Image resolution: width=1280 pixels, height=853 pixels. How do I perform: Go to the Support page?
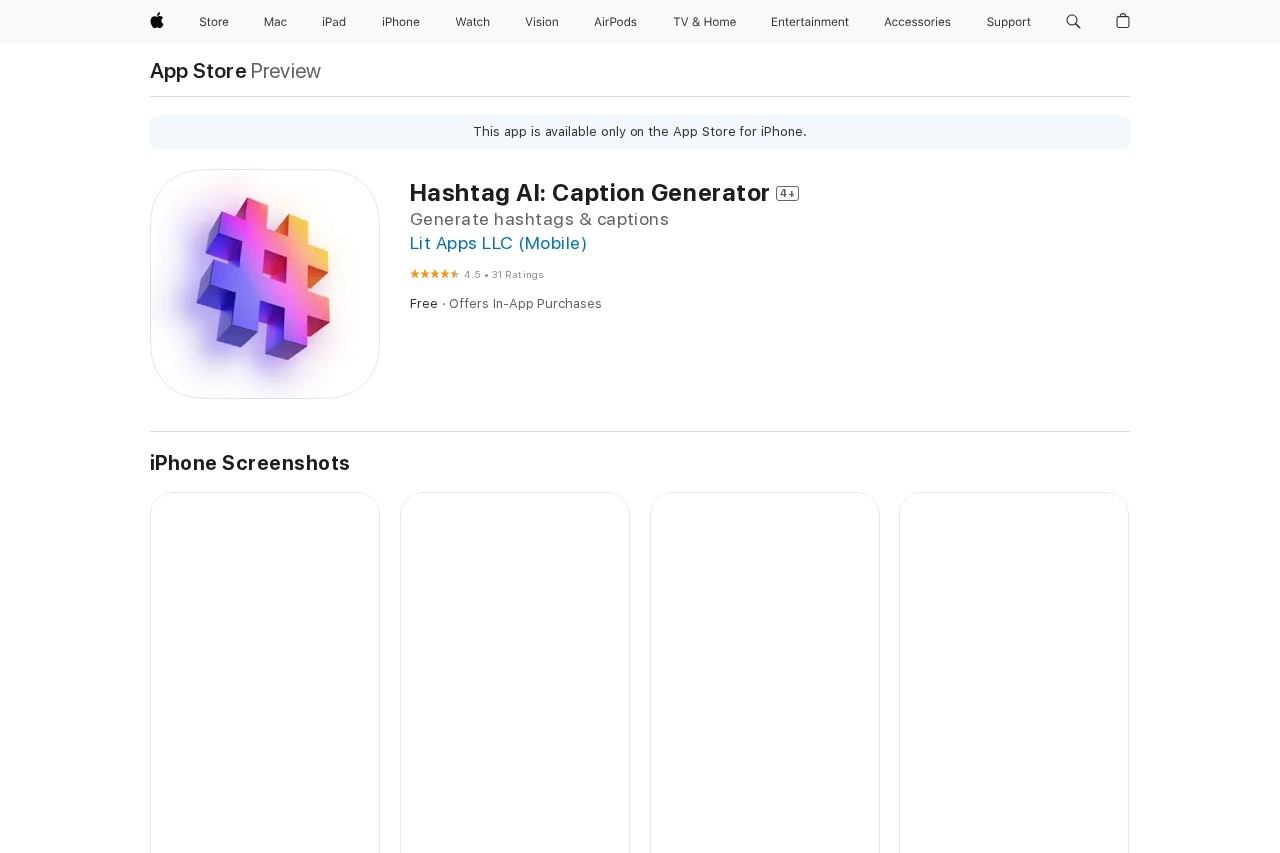(x=1008, y=22)
